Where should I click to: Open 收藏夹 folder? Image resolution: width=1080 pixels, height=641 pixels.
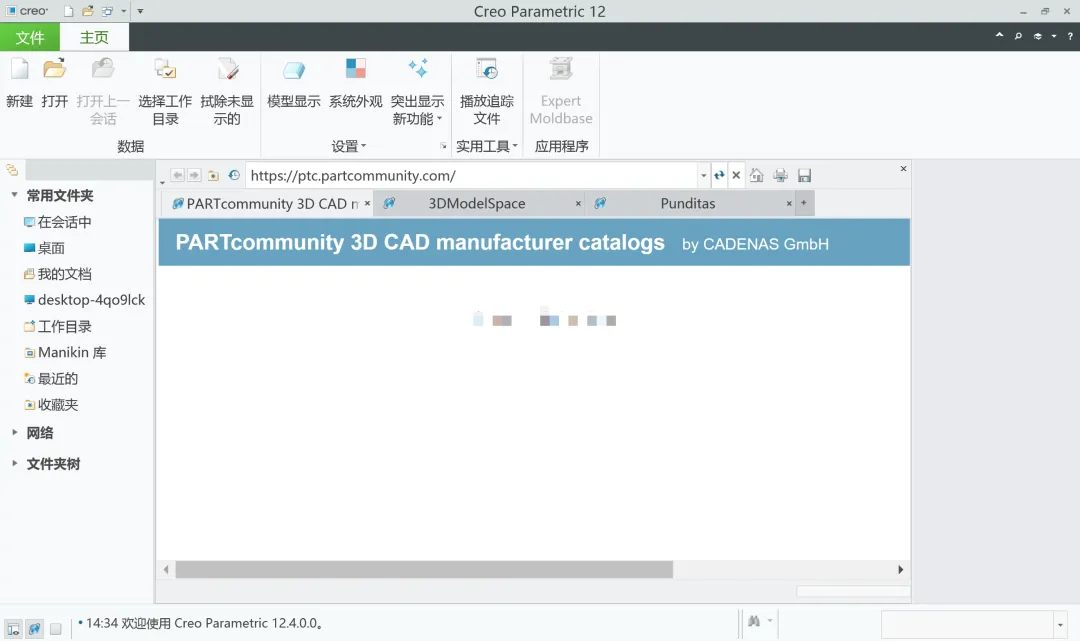(51, 405)
